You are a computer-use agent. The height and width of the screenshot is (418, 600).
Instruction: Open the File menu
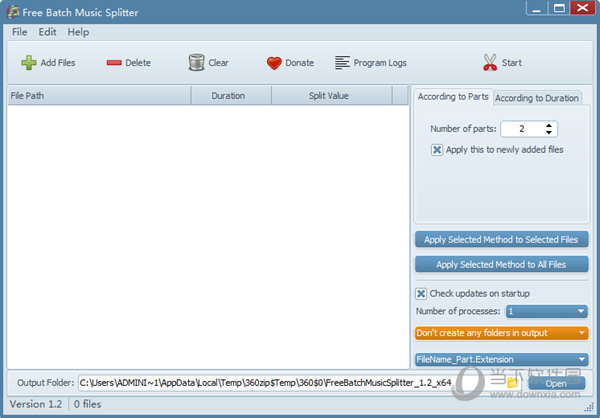[20, 32]
